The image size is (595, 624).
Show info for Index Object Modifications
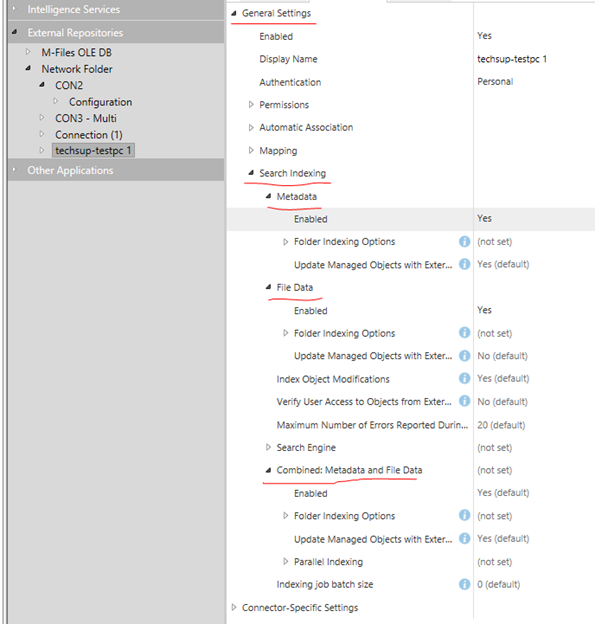pyautogui.click(x=464, y=378)
